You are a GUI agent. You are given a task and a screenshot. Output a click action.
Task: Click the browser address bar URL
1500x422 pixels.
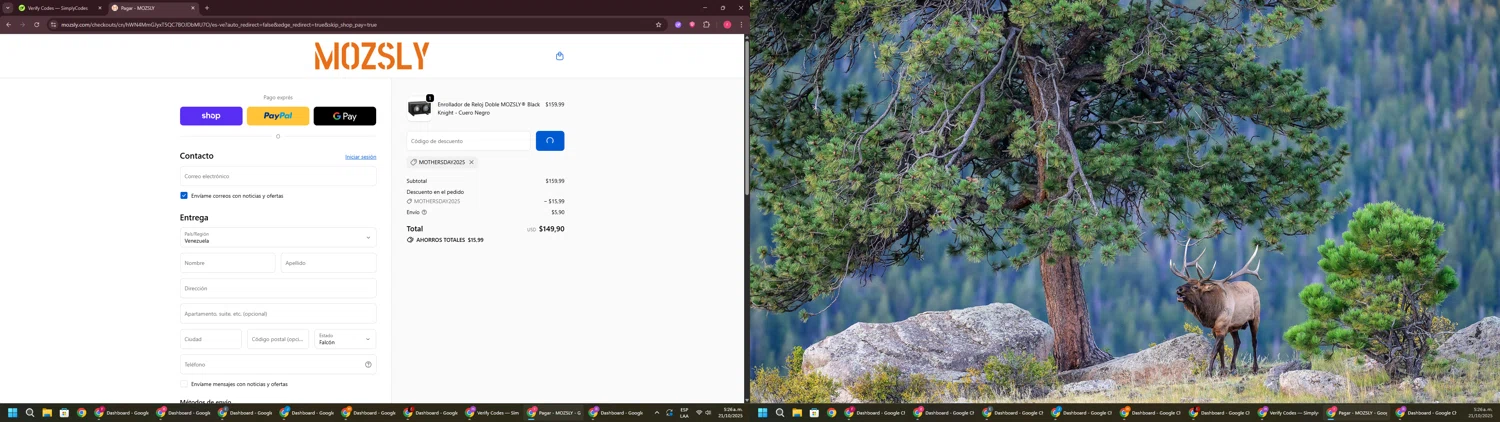219,25
